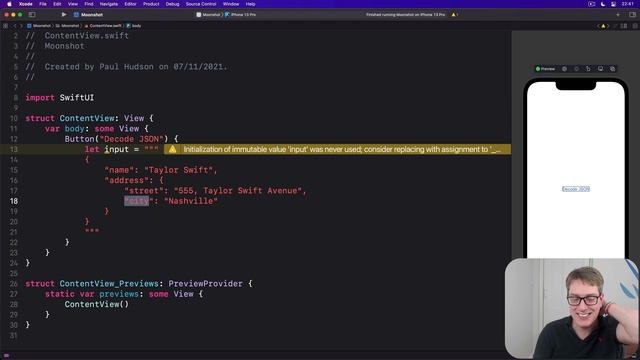This screenshot has height=360, width=640.
Task: Click line number 18 in the gutter
Action: pos(14,201)
